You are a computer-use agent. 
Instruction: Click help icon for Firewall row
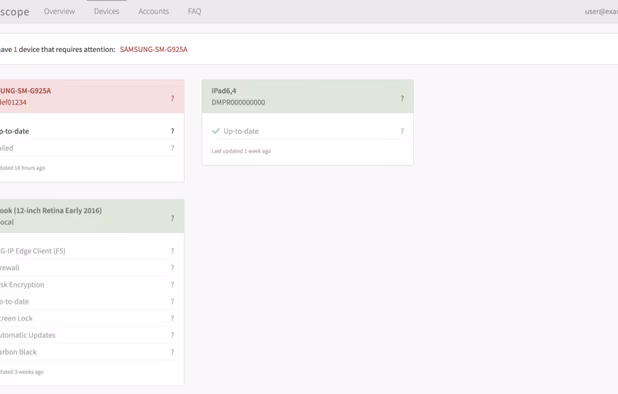pyautogui.click(x=172, y=268)
